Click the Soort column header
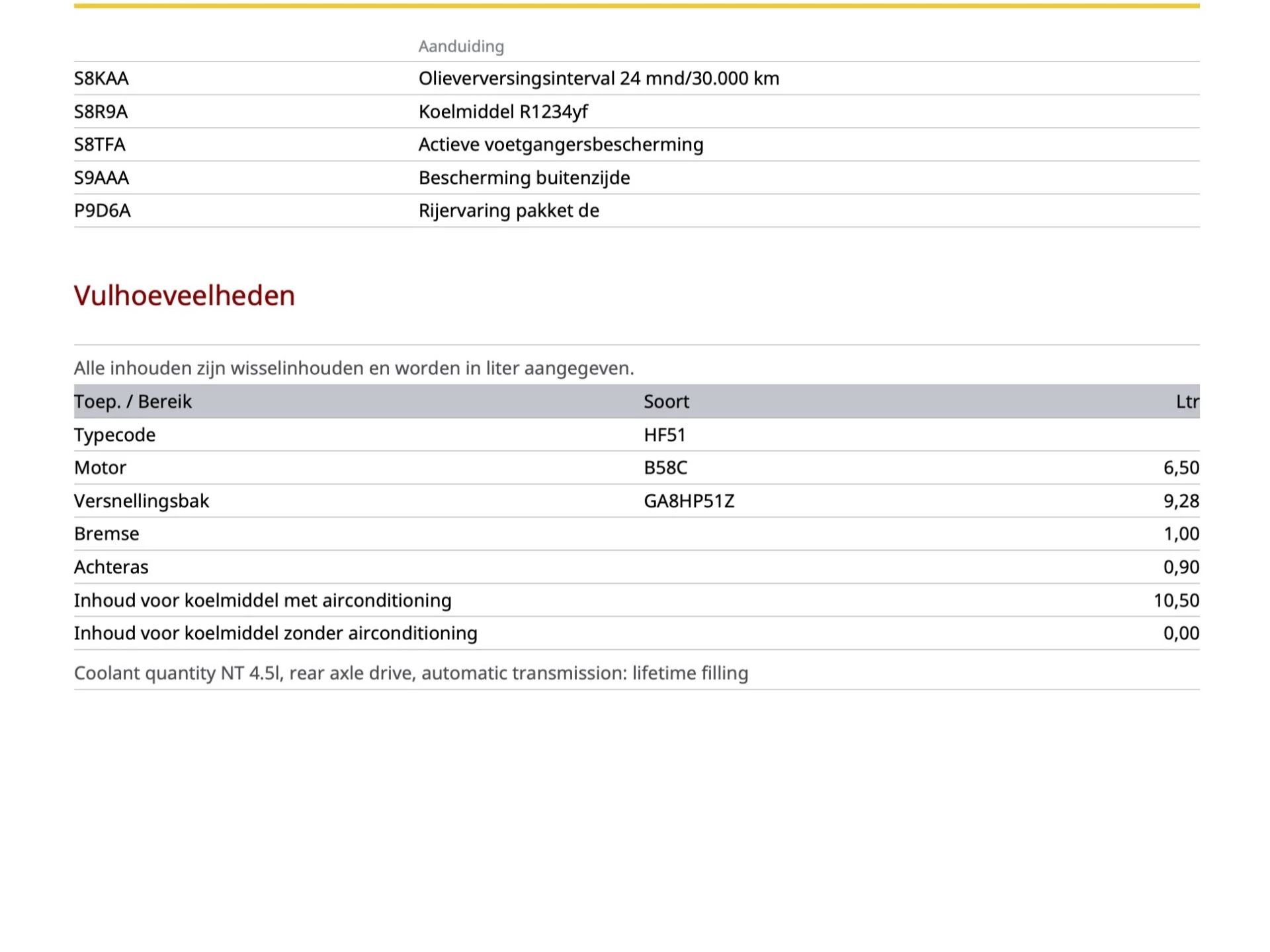This screenshot has height=952, width=1270. click(666, 401)
